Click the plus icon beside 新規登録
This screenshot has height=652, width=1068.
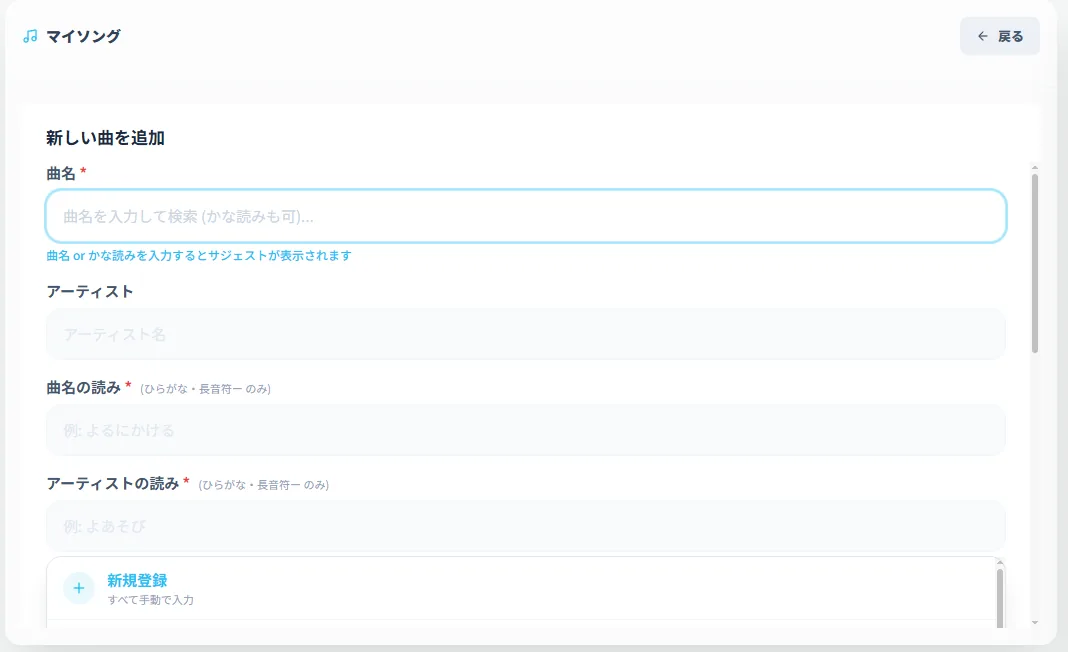coord(79,588)
